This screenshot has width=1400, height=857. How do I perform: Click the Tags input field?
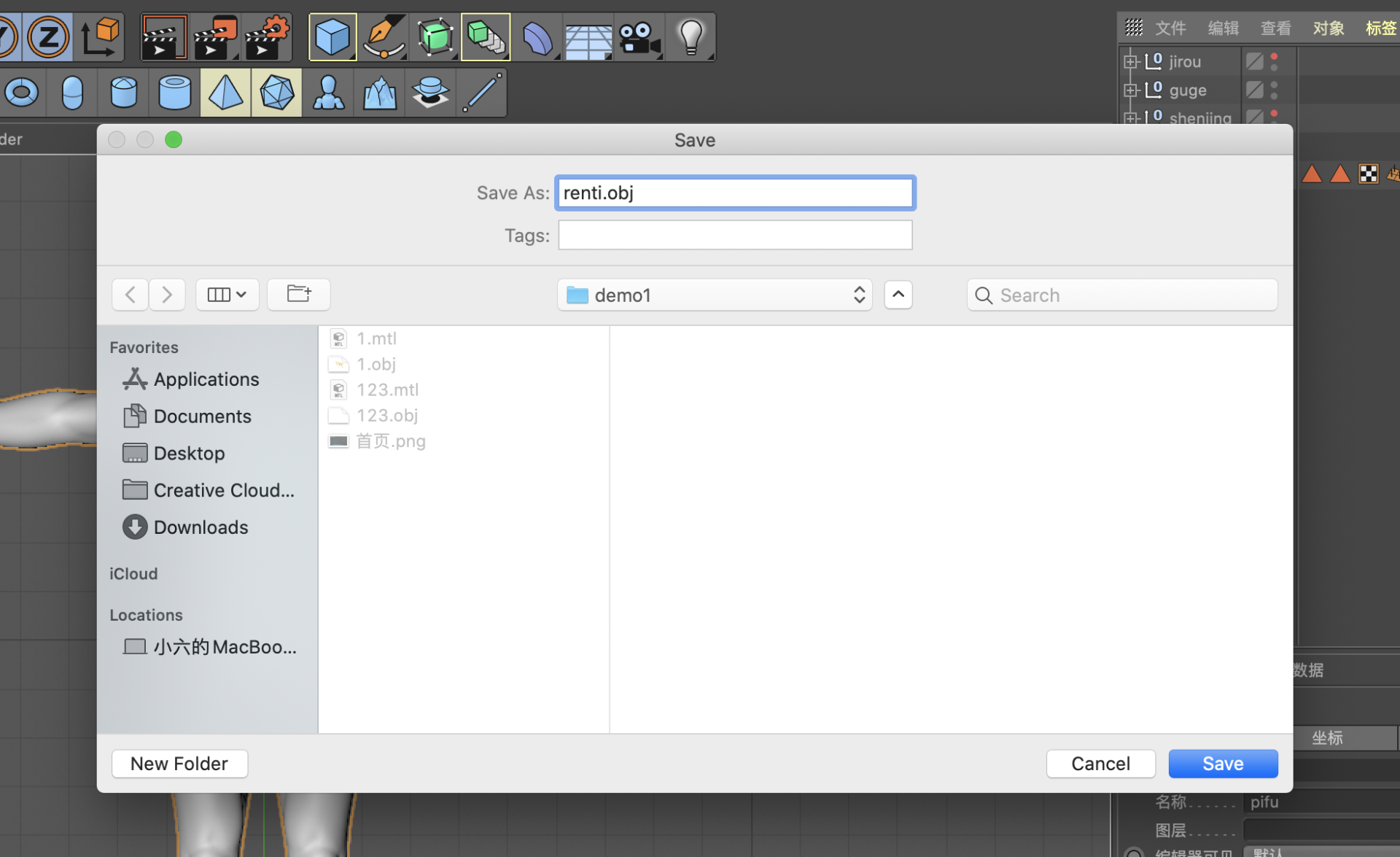735,236
